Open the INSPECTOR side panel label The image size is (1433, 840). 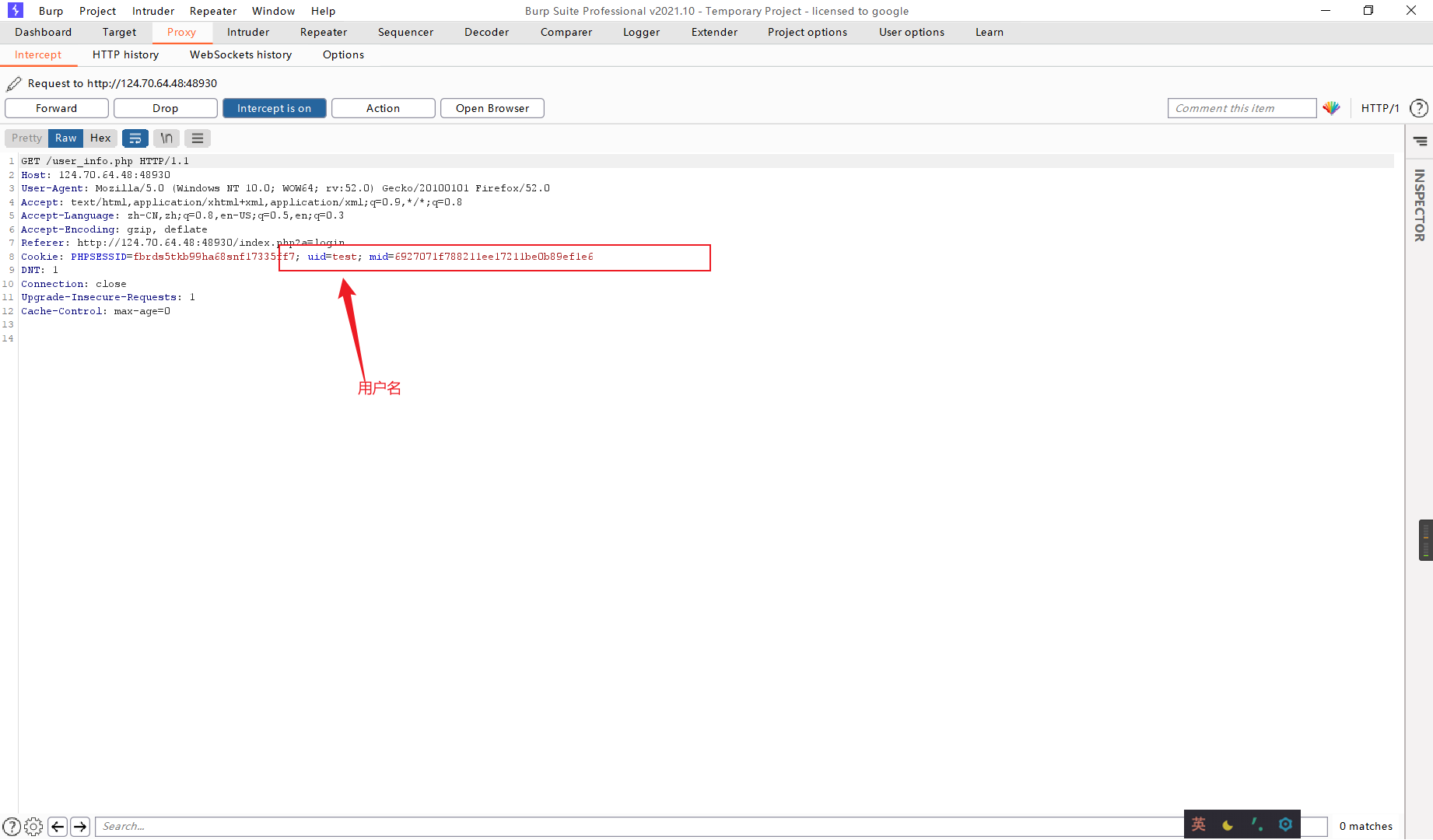(1420, 205)
